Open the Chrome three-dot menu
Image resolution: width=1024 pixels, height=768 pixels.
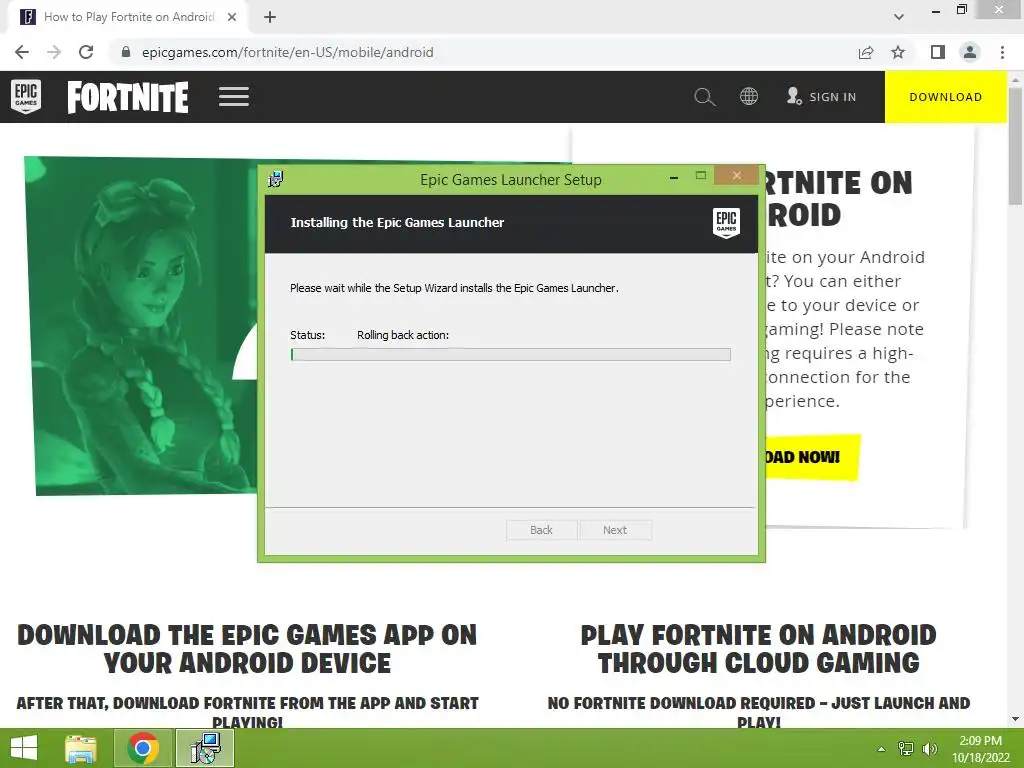point(1002,52)
